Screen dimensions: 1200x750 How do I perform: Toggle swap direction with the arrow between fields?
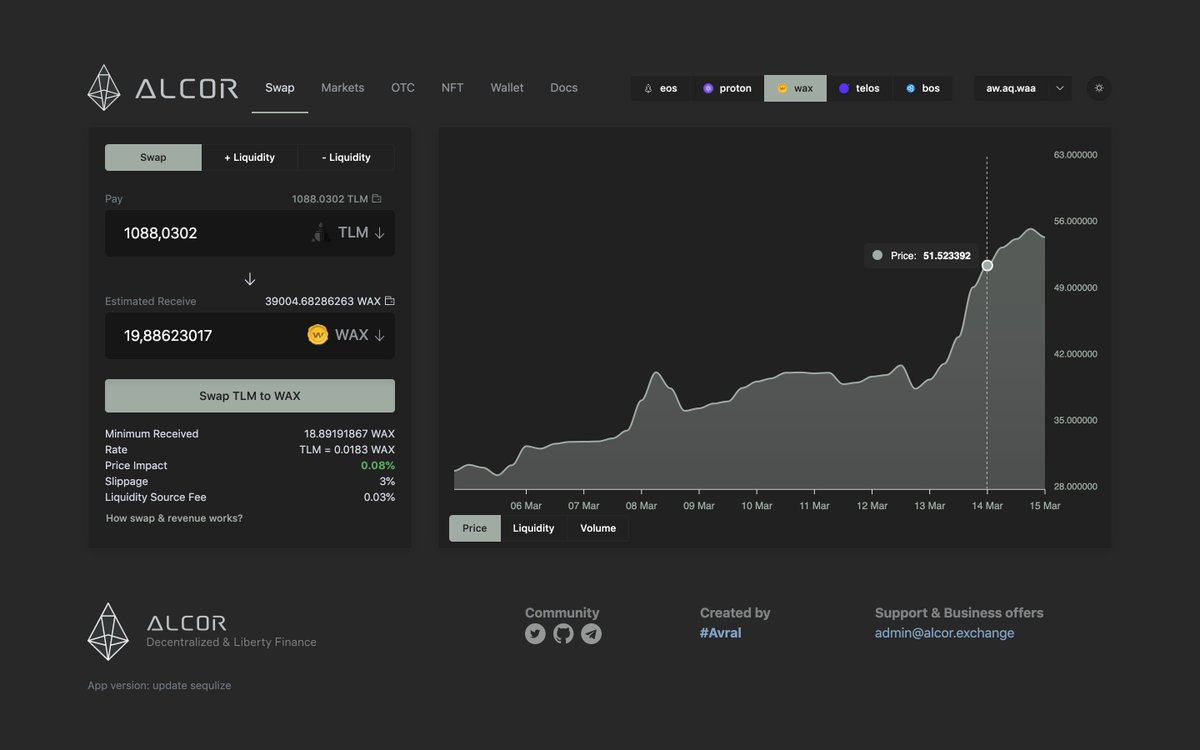click(x=249, y=279)
